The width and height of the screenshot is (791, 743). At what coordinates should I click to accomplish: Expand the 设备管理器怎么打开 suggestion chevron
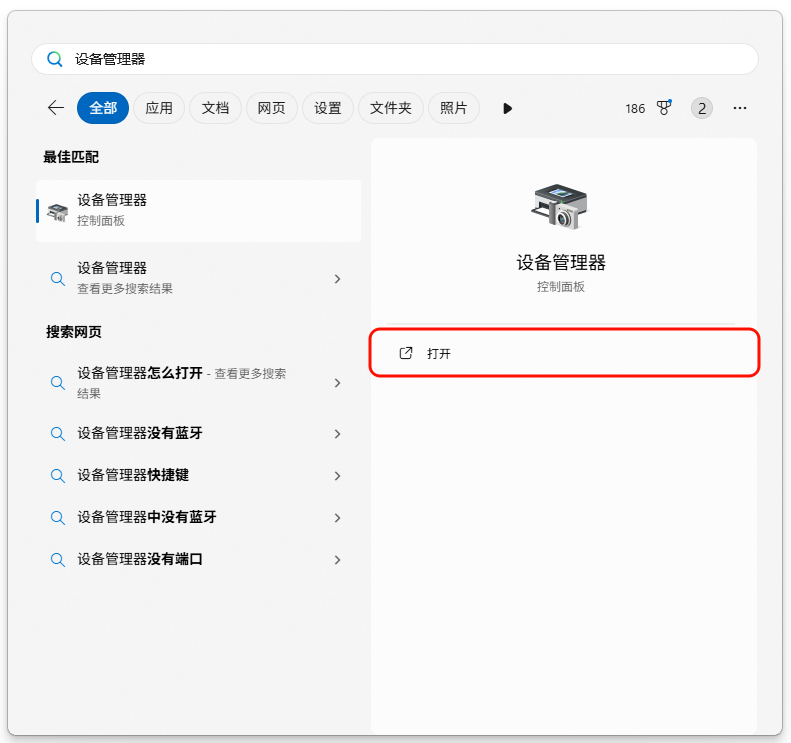coord(338,383)
